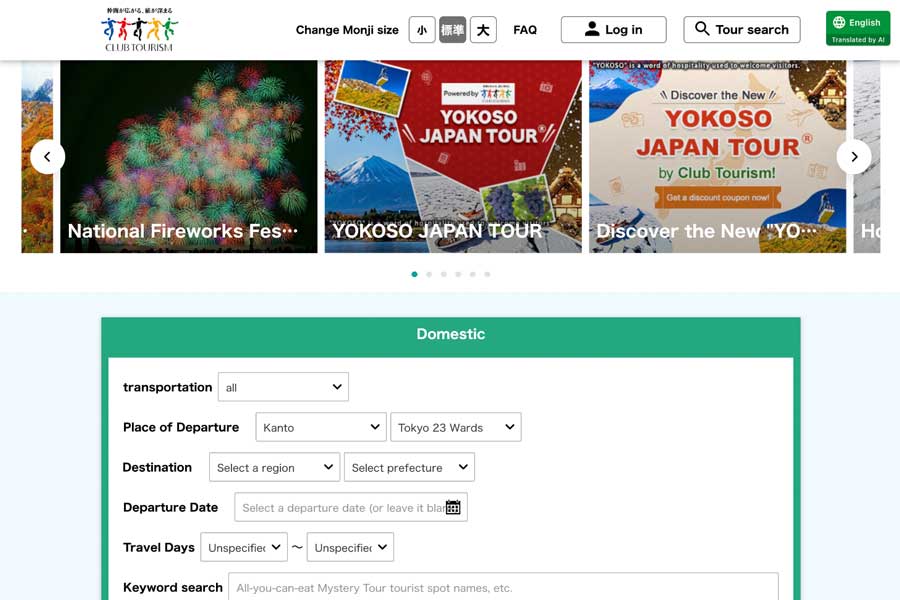Click the Departure Date field
Screen dimensions: 900x600
[x=351, y=508]
